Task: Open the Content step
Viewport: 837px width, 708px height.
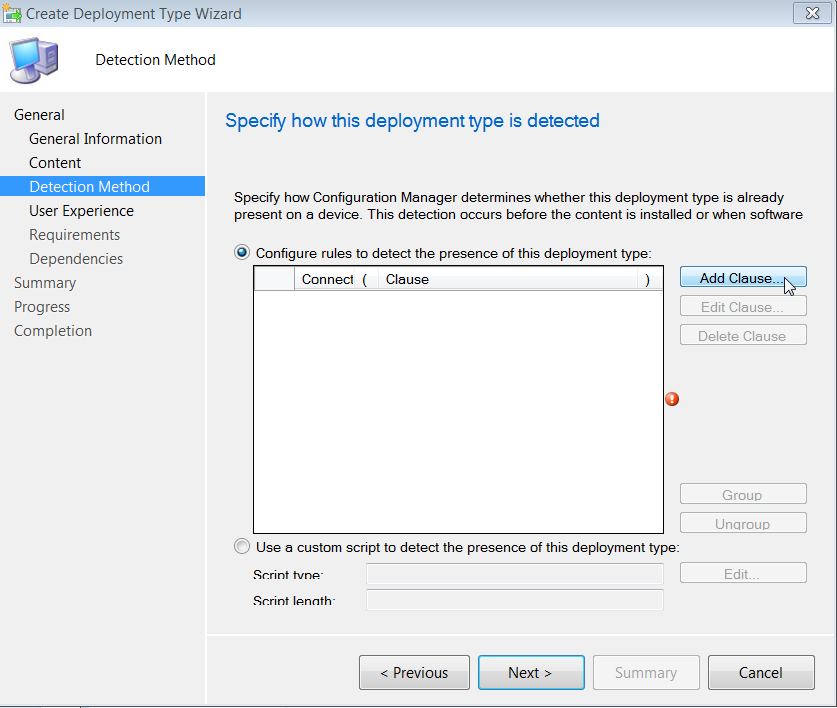Action: (55, 162)
